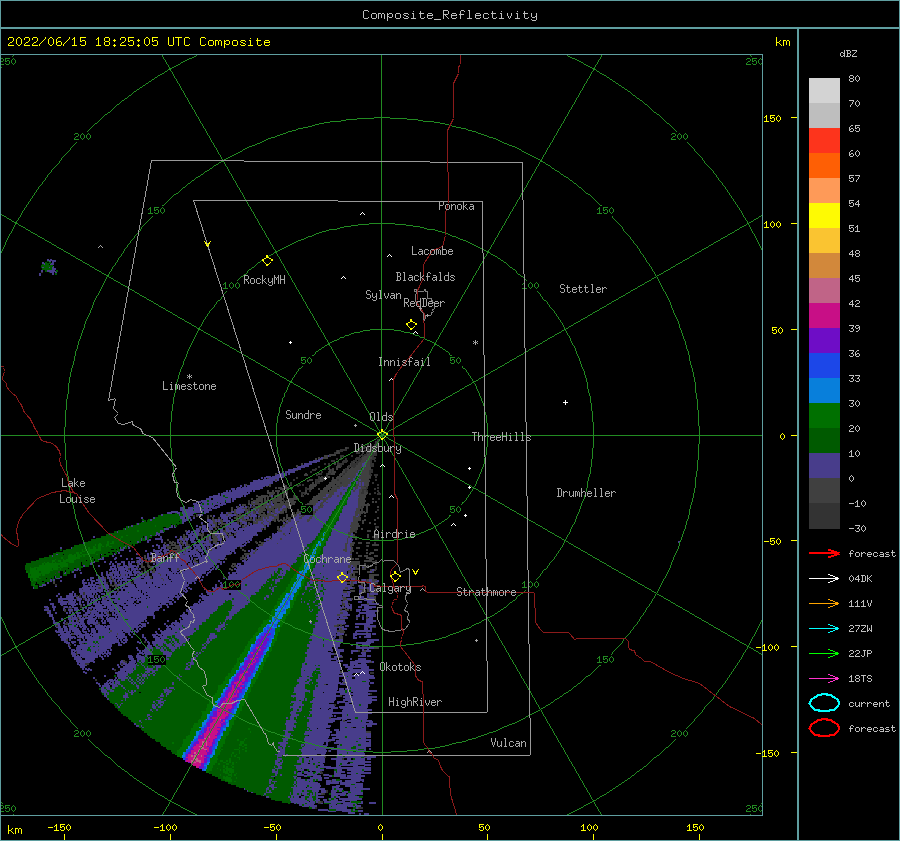
Task: Click the Drumheller label
Action: [x=586, y=493]
